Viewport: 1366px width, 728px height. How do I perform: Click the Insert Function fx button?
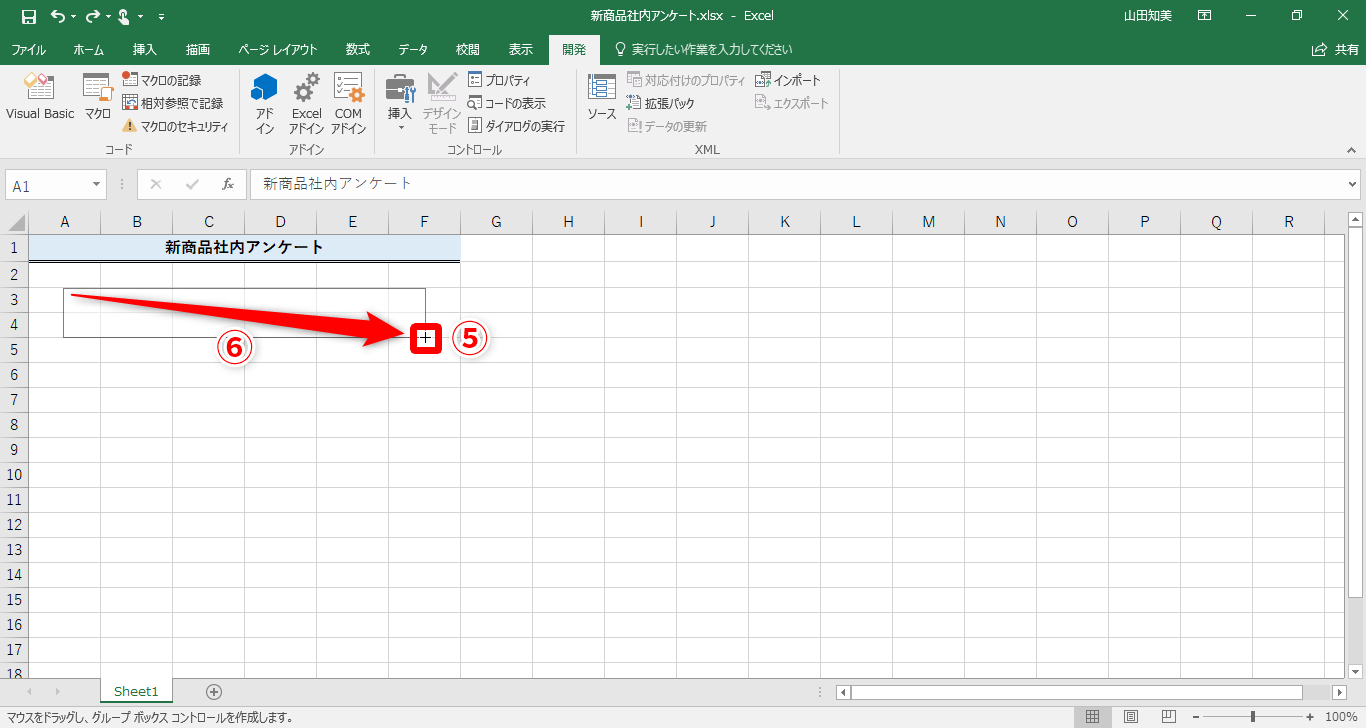point(228,184)
